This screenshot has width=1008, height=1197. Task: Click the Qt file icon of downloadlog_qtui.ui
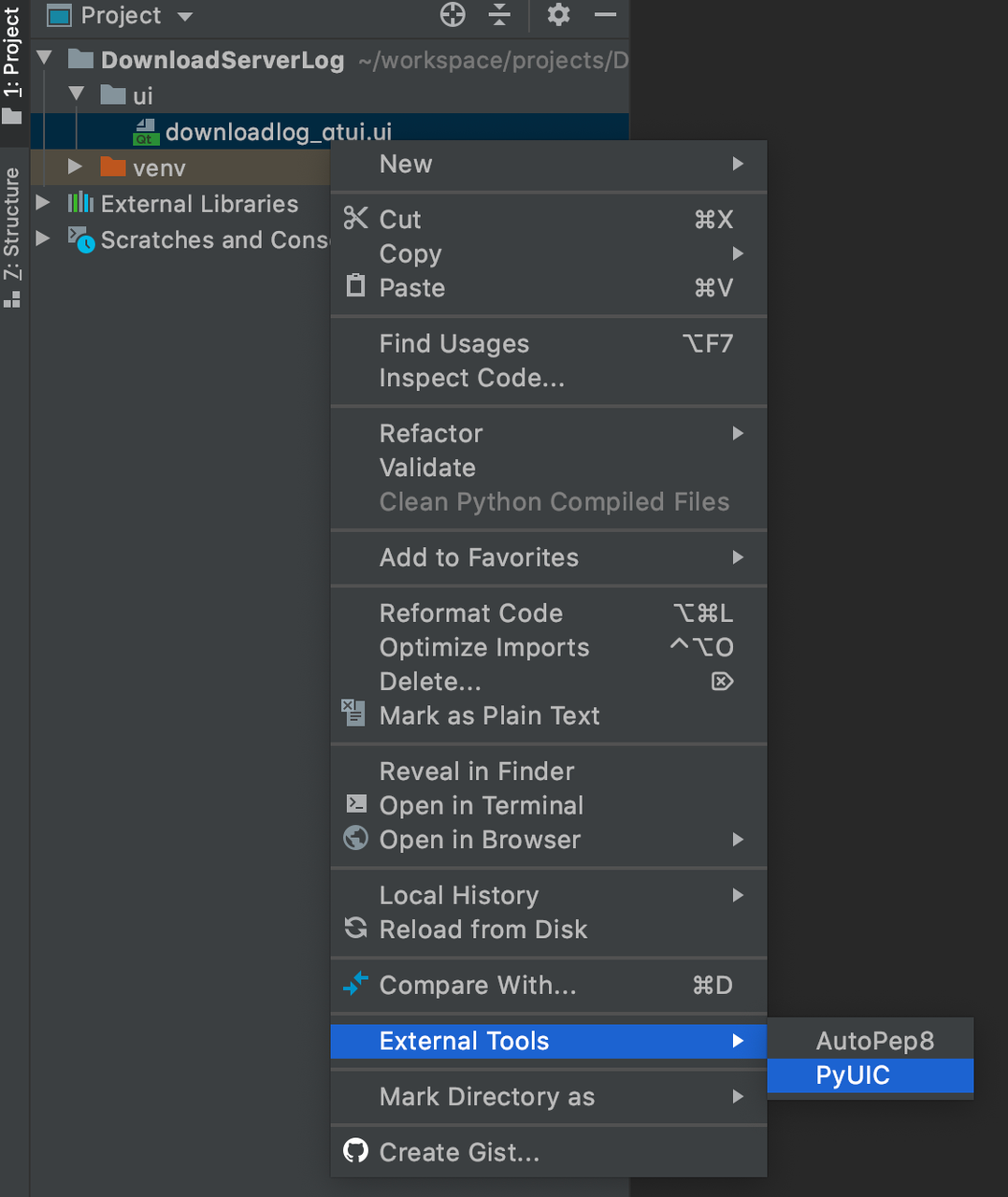pyautogui.click(x=145, y=132)
